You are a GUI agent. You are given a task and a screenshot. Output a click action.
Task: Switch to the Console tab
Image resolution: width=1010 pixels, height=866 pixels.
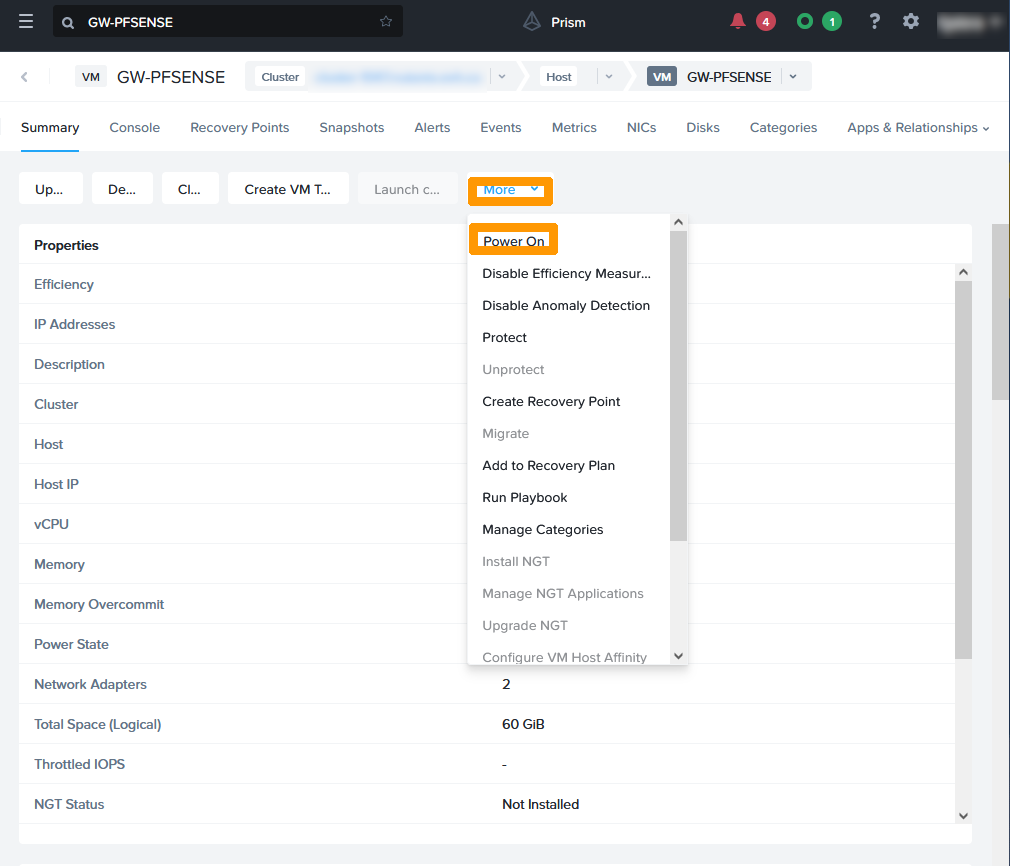point(134,128)
